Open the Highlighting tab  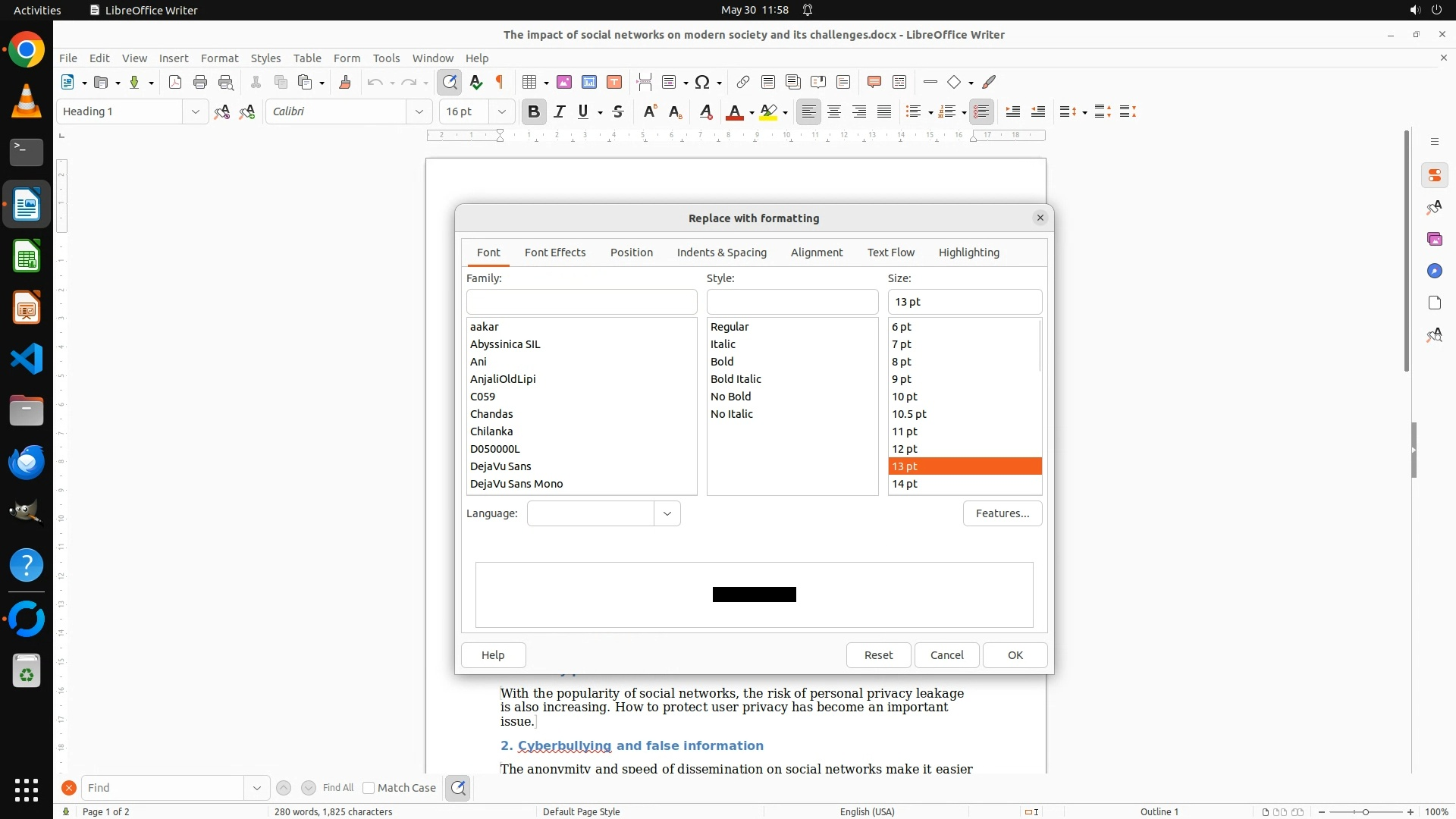(968, 253)
